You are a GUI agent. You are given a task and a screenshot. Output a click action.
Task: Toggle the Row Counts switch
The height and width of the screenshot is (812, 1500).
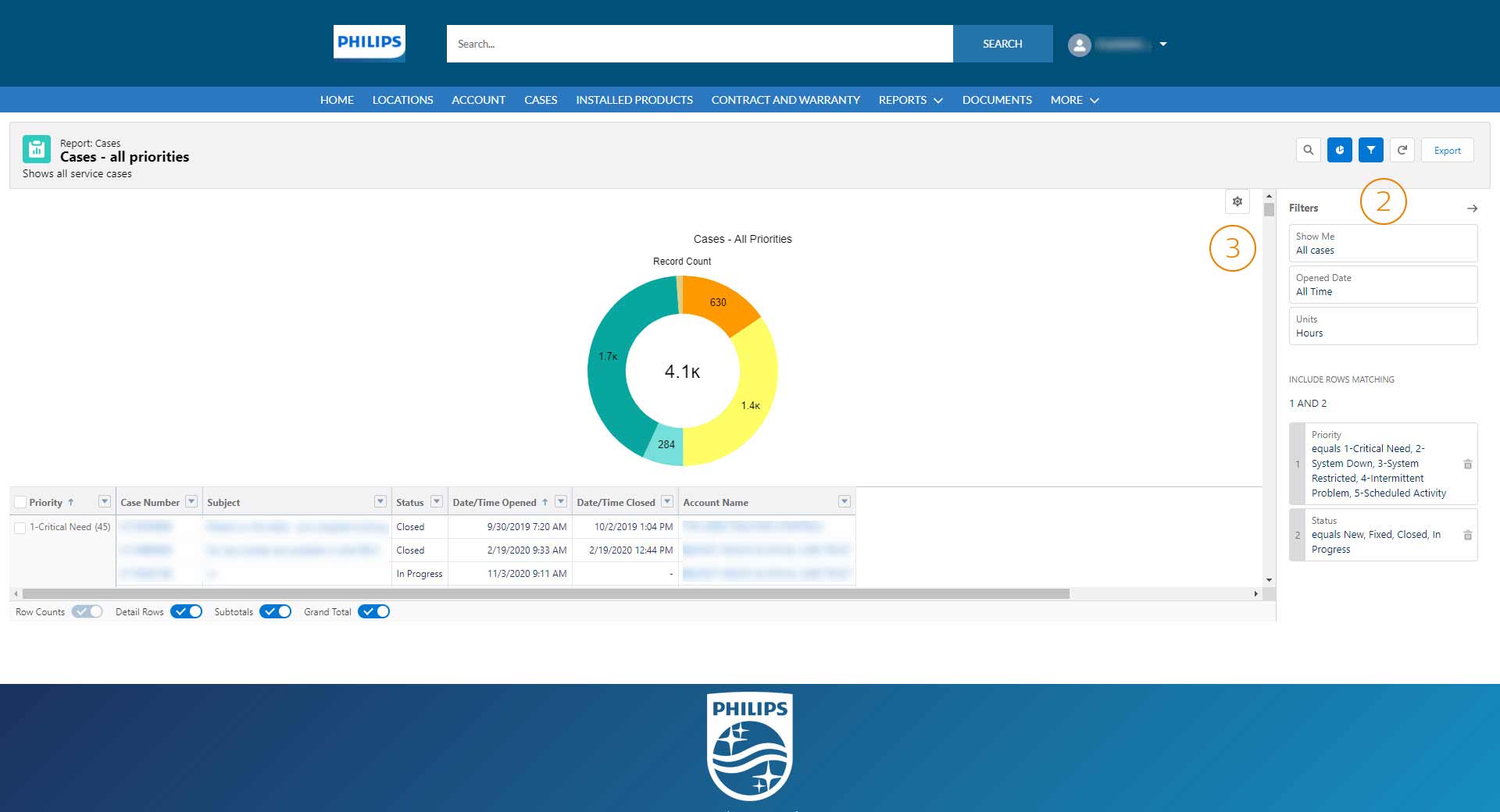coord(87,611)
